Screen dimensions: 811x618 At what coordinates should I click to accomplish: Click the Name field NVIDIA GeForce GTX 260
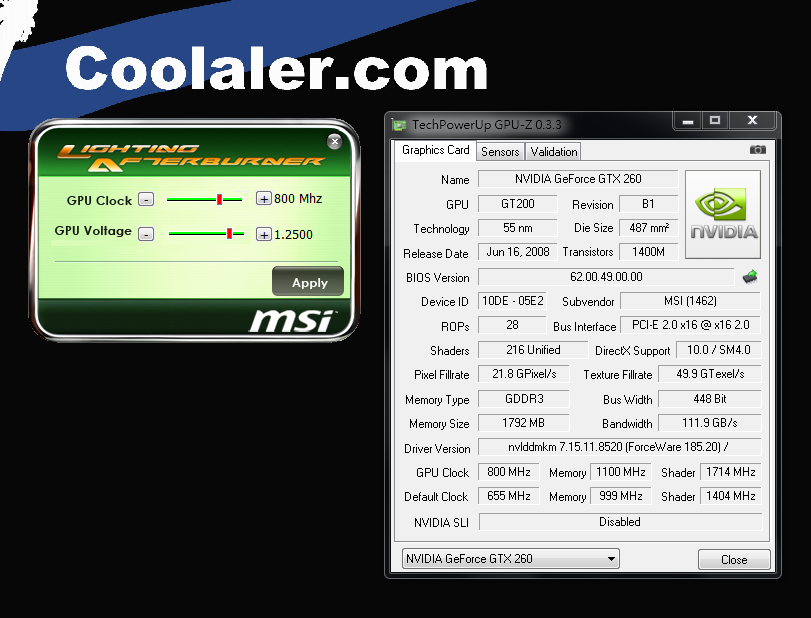tap(578, 179)
